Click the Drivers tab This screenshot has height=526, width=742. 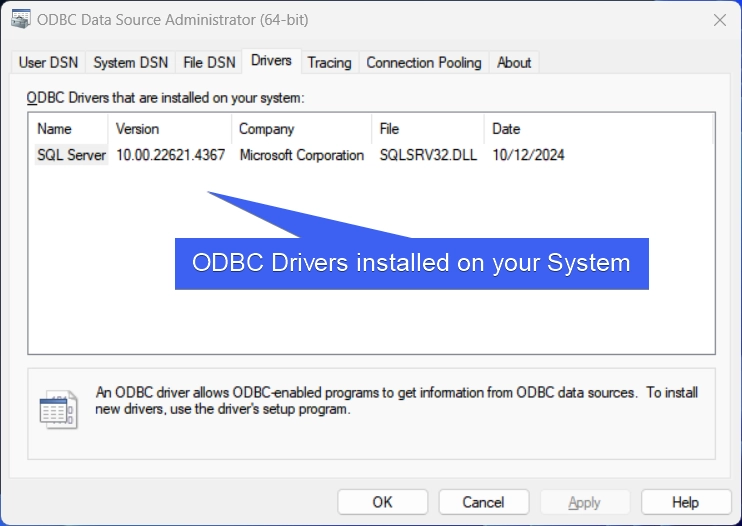pyautogui.click(x=271, y=61)
